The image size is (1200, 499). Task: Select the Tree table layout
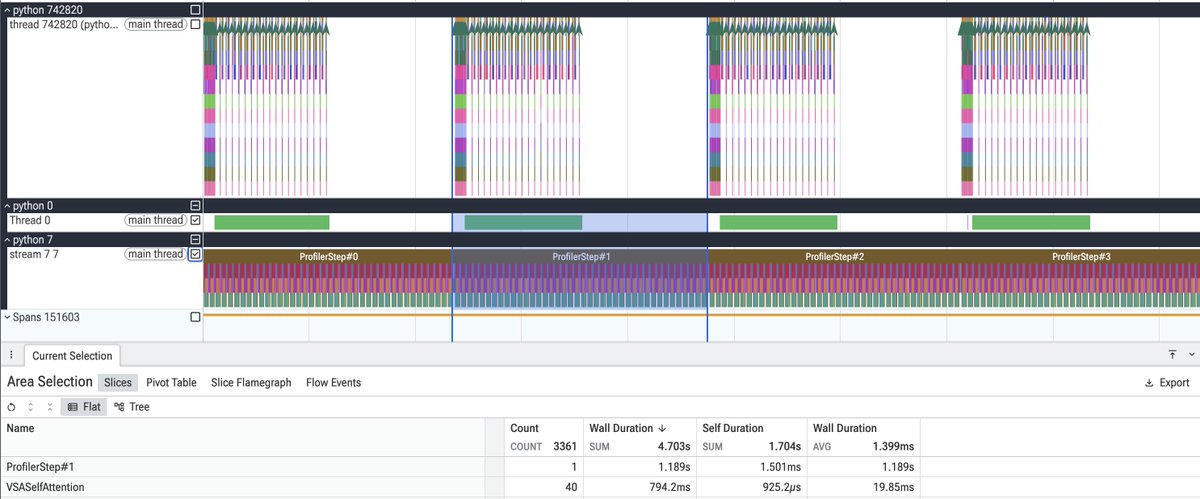point(132,407)
